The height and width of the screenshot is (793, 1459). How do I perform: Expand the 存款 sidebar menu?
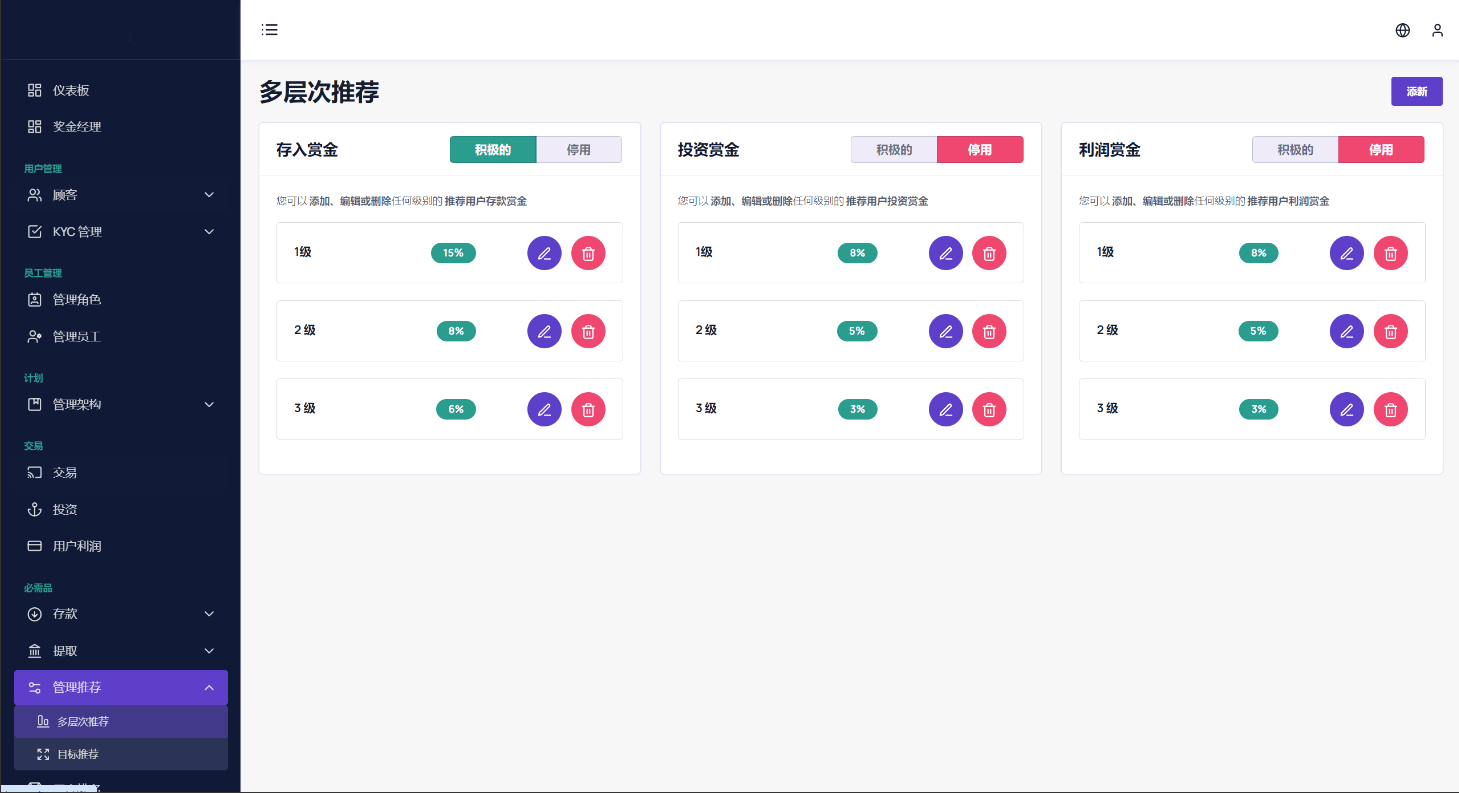(x=120, y=614)
